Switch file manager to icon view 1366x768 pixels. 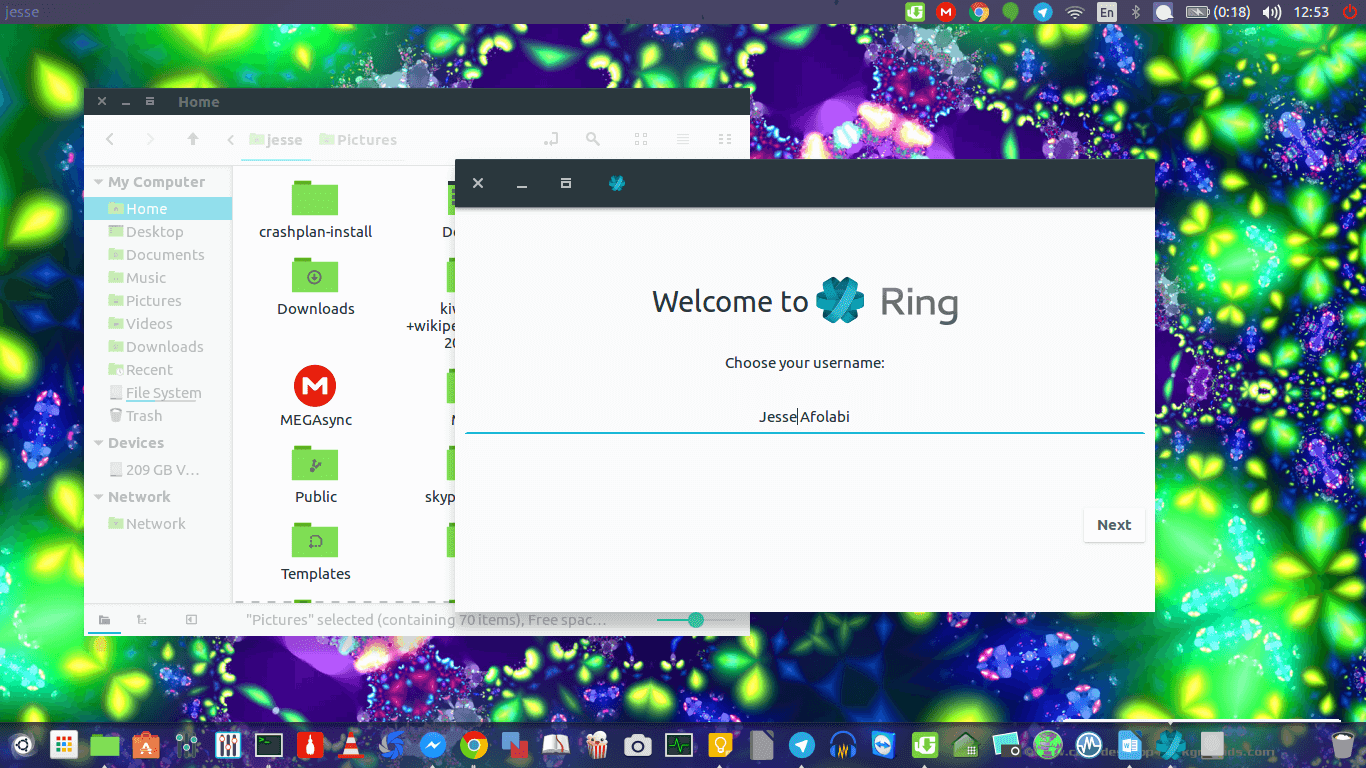point(641,140)
